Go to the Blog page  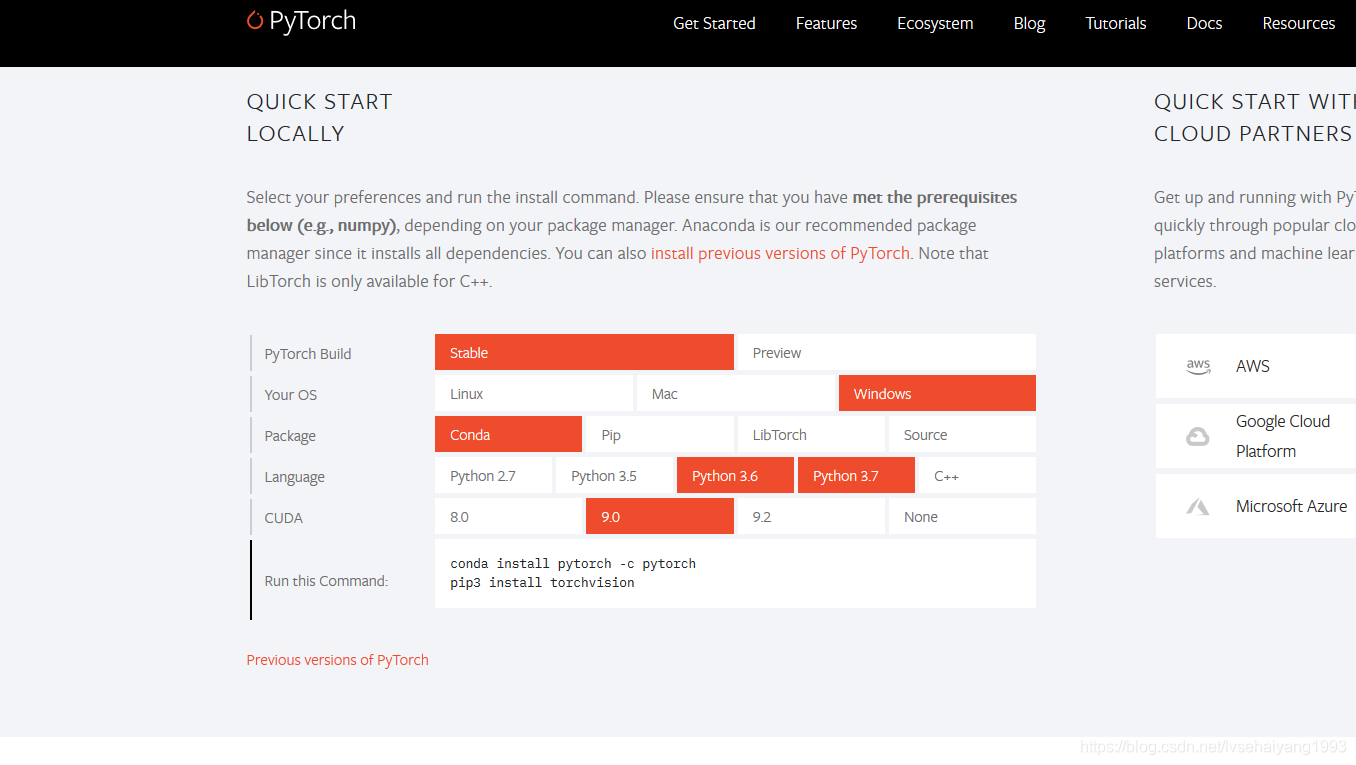[1029, 23]
